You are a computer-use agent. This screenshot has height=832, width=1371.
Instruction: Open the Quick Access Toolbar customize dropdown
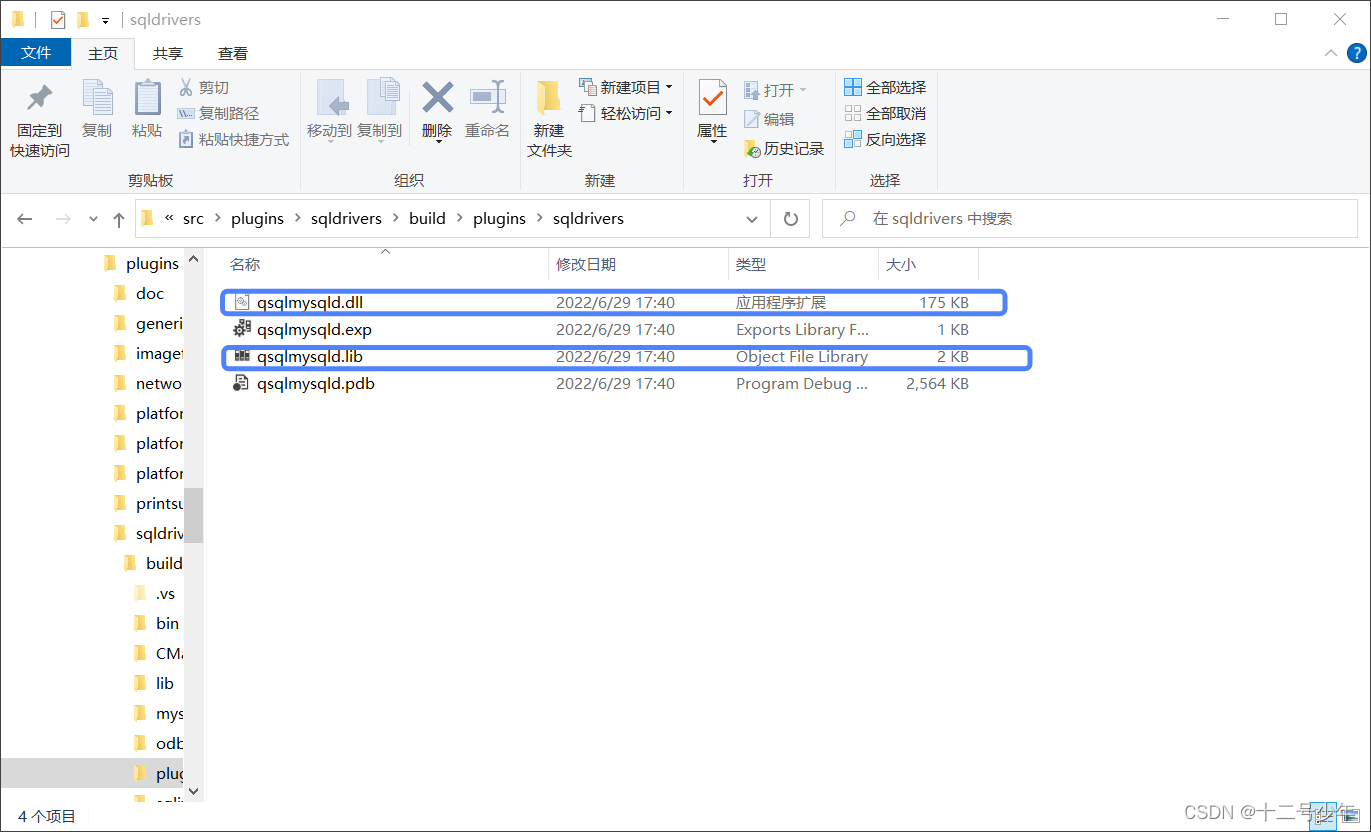[105, 20]
